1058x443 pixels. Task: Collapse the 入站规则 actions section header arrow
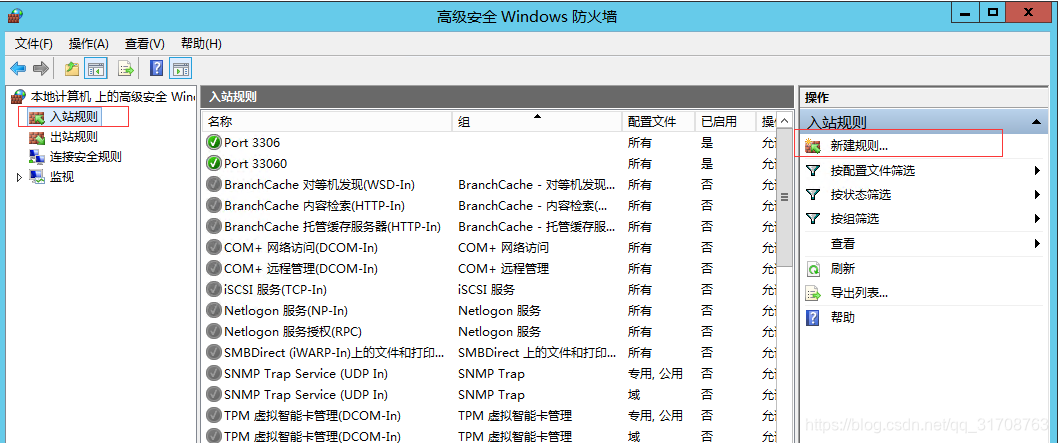(x=1037, y=122)
